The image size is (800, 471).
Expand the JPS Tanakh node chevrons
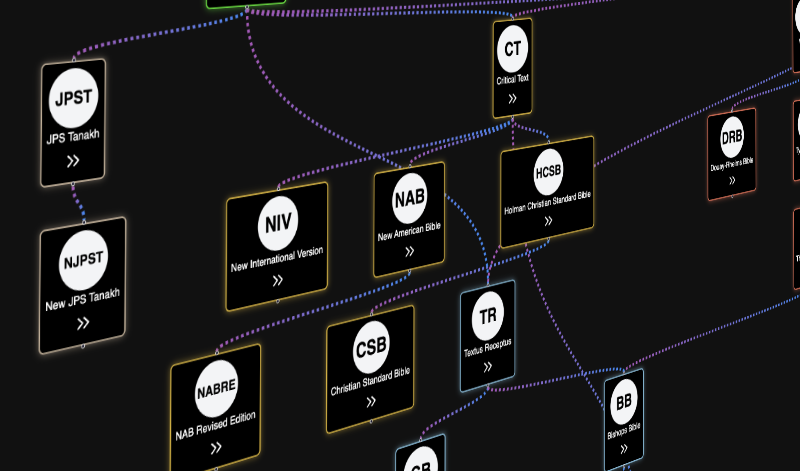[73, 161]
